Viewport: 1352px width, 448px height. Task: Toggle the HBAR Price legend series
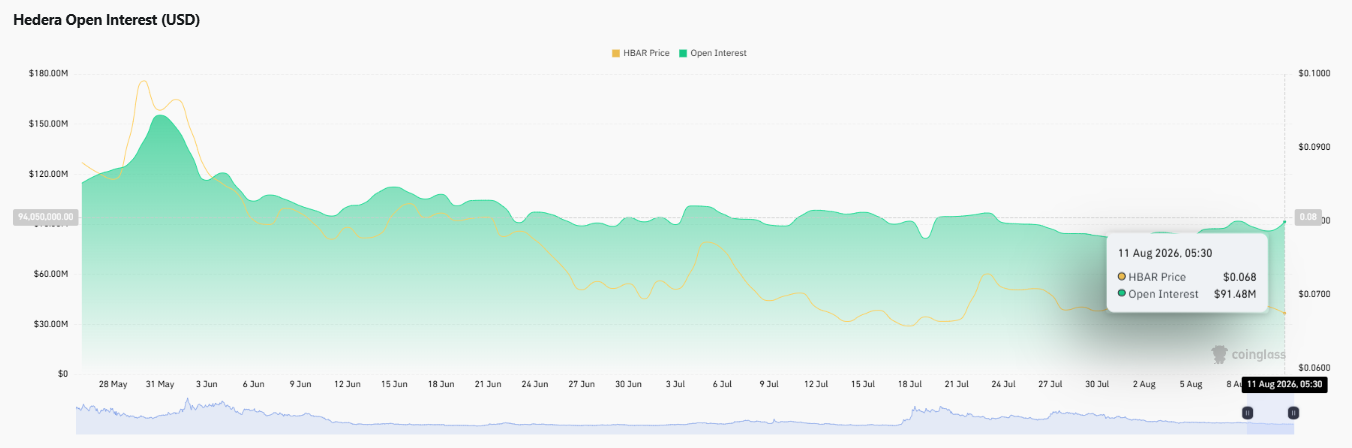point(640,53)
